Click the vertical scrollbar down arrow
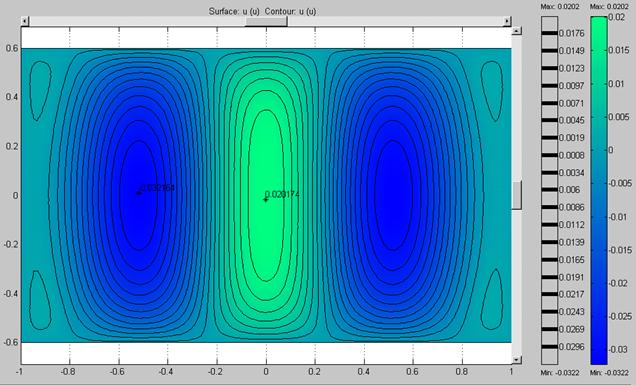This screenshot has width=636, height=385. tap(516, 359)
